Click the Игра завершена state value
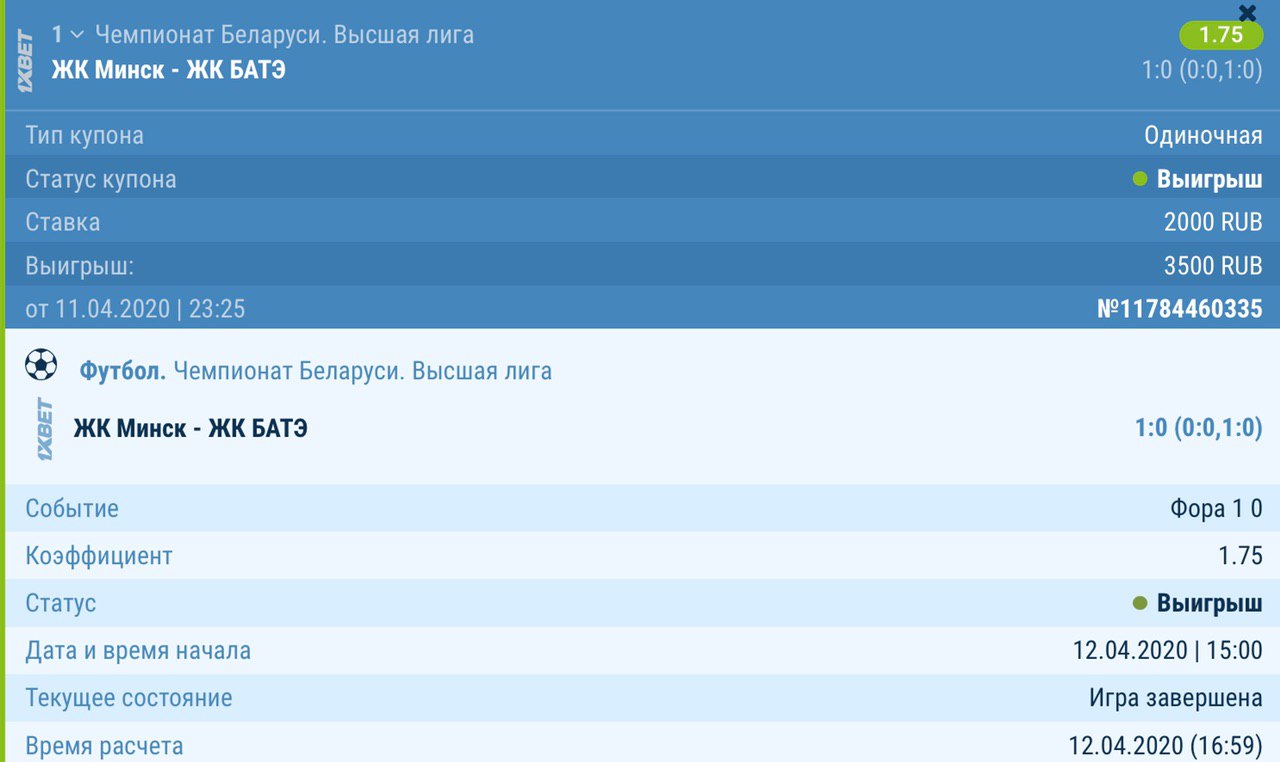The height and width of the screenshot is (762, 1280). point(1176,698)
